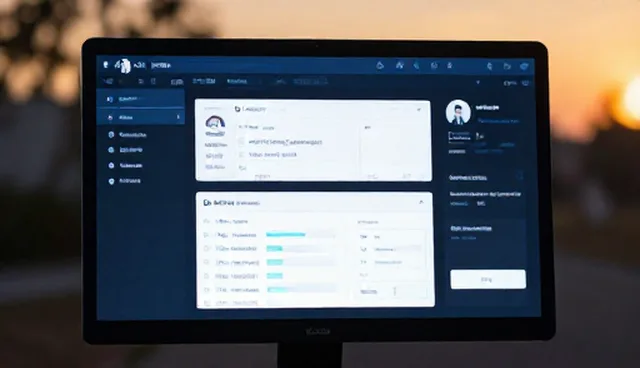Open the third sidebar item with round icon

(x=128, y=135)
